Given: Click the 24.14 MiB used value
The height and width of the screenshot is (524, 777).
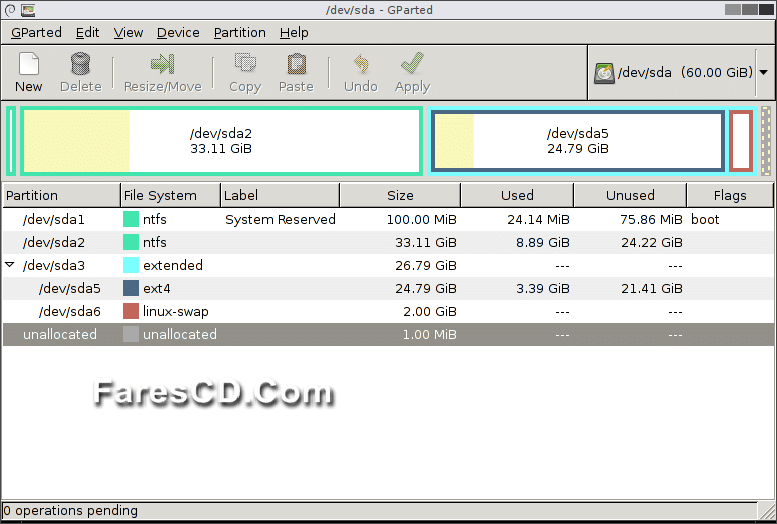Looking at the screenshot, I should (538, 219).
